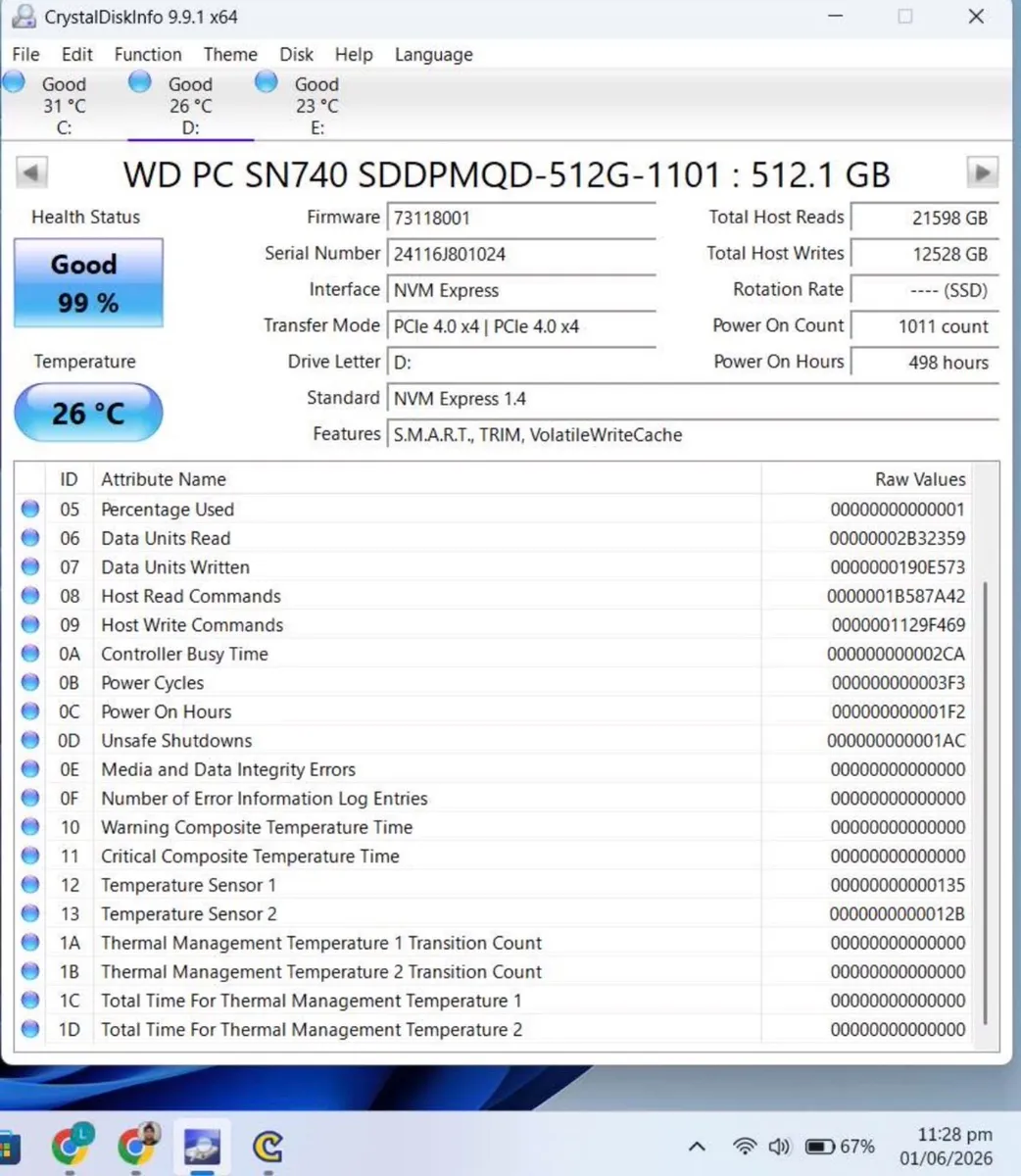The image size is (1021, 1176).
Task: Click the Rotation Rate value ---- (SSD)
Action: tap(925, 291)
